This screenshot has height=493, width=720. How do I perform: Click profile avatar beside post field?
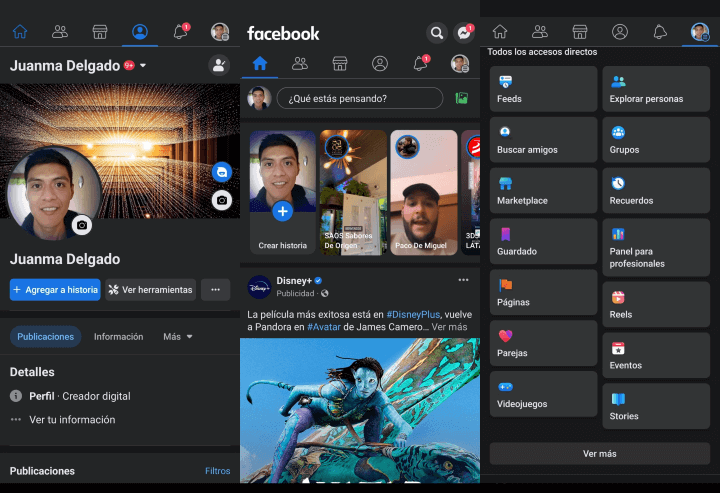click(259, 98)
